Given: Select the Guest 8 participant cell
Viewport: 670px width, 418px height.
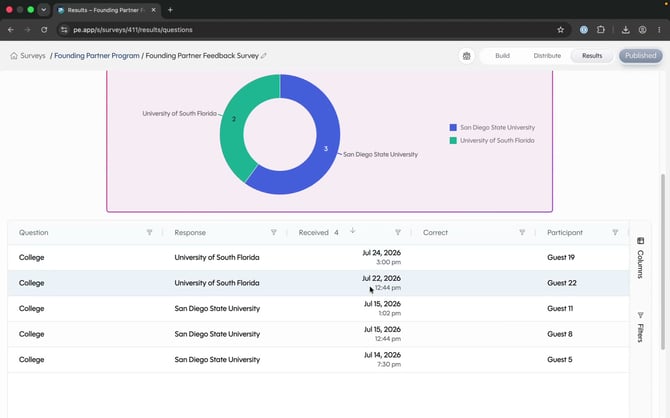Looking at the screenshot, I should pos(559,334).
